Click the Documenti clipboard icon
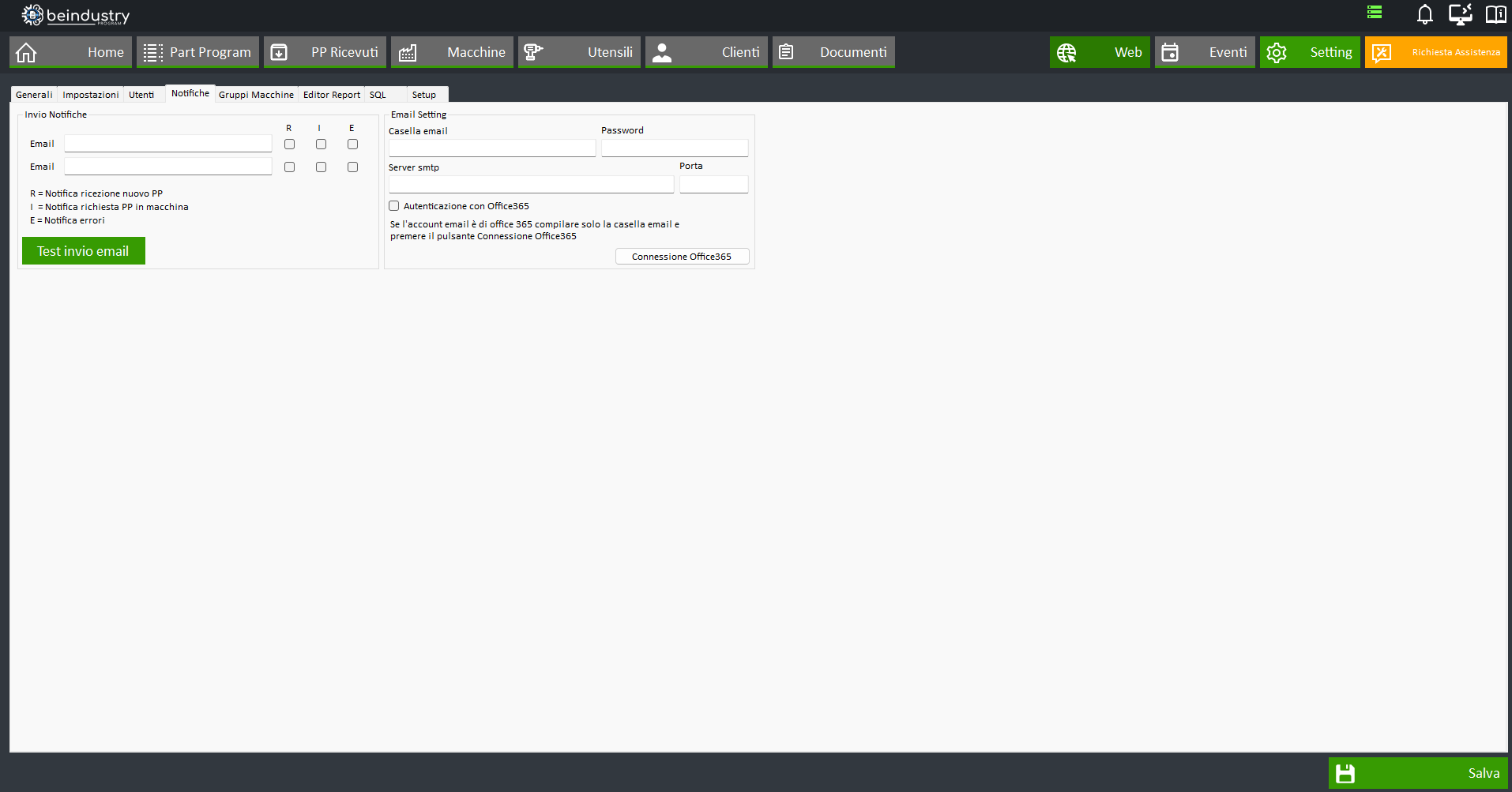Screen dimensions: 1512x792 tap(786, 52)
